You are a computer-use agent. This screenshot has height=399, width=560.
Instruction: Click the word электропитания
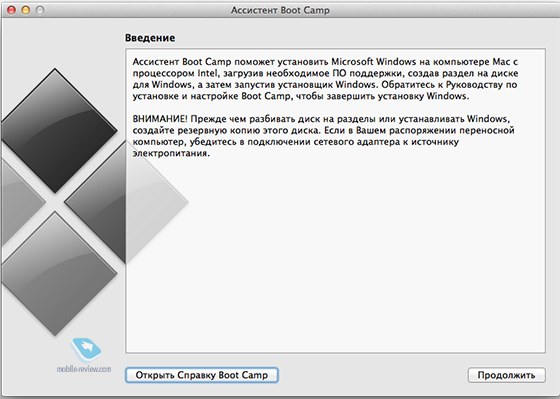(171, 154)
